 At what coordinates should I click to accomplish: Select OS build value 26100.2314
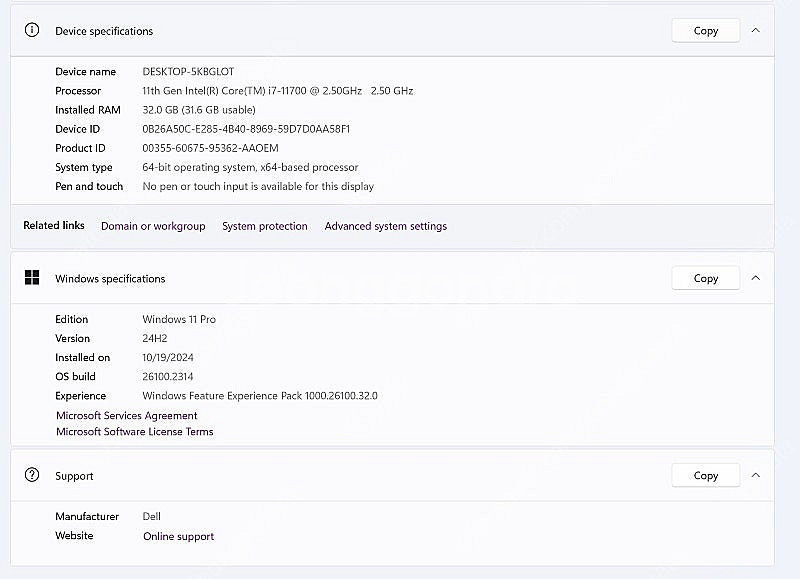pos(168,376)
